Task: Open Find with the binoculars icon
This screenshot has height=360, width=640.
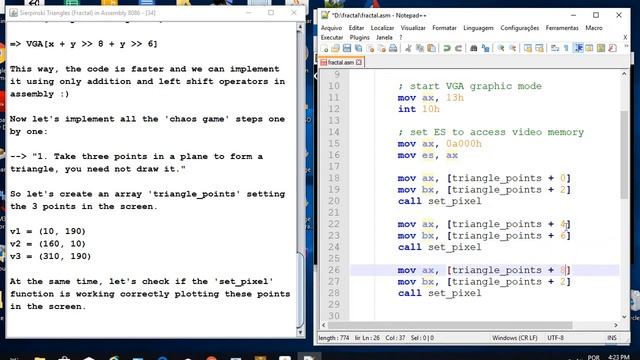Action: coord(473,48)
